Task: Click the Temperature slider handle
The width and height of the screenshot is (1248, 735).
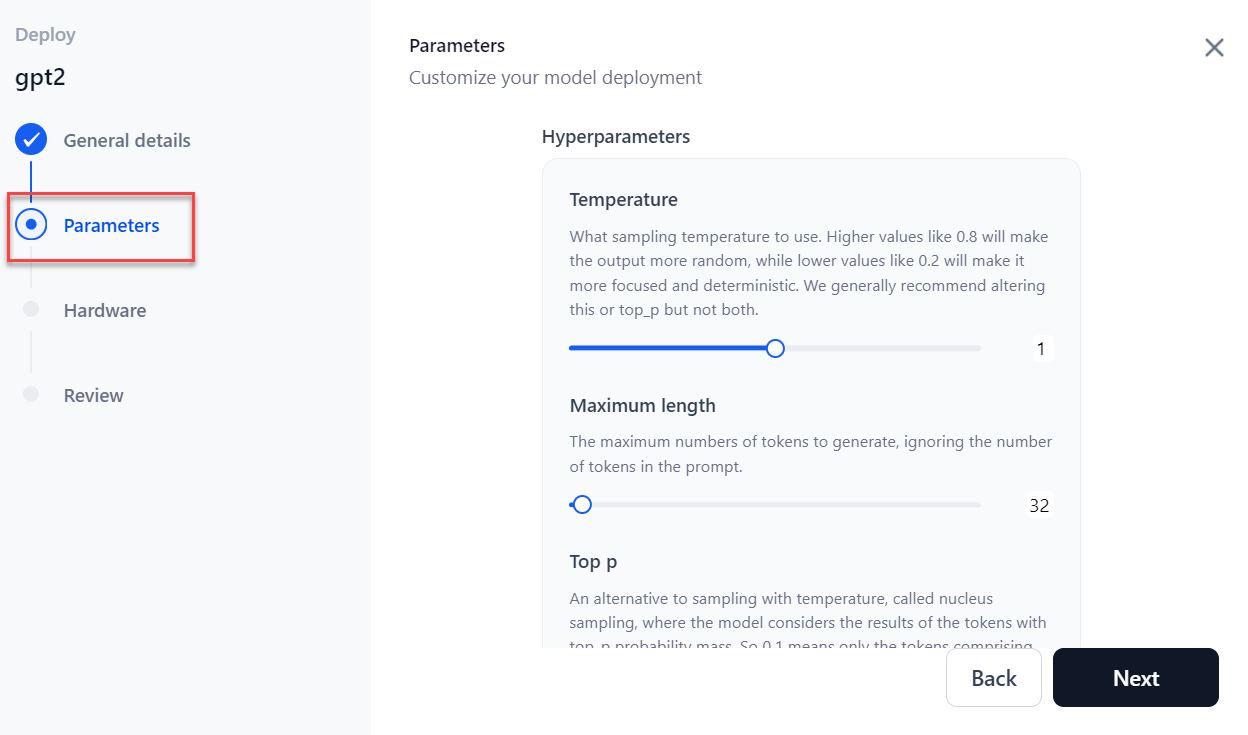Action: [x=775, y=348]
